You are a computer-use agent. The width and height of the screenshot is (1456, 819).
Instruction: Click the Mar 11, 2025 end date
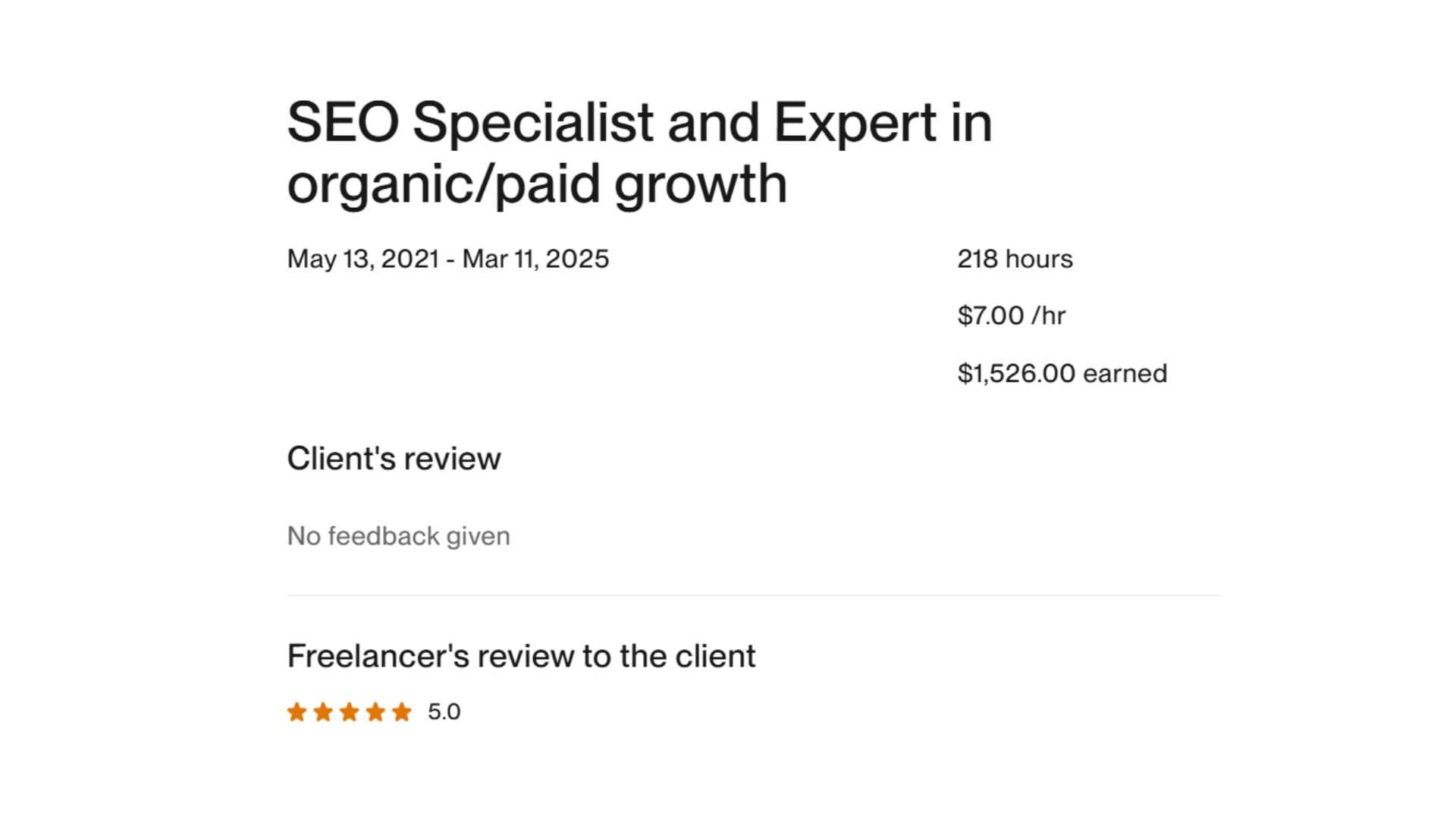click(535, 259)
